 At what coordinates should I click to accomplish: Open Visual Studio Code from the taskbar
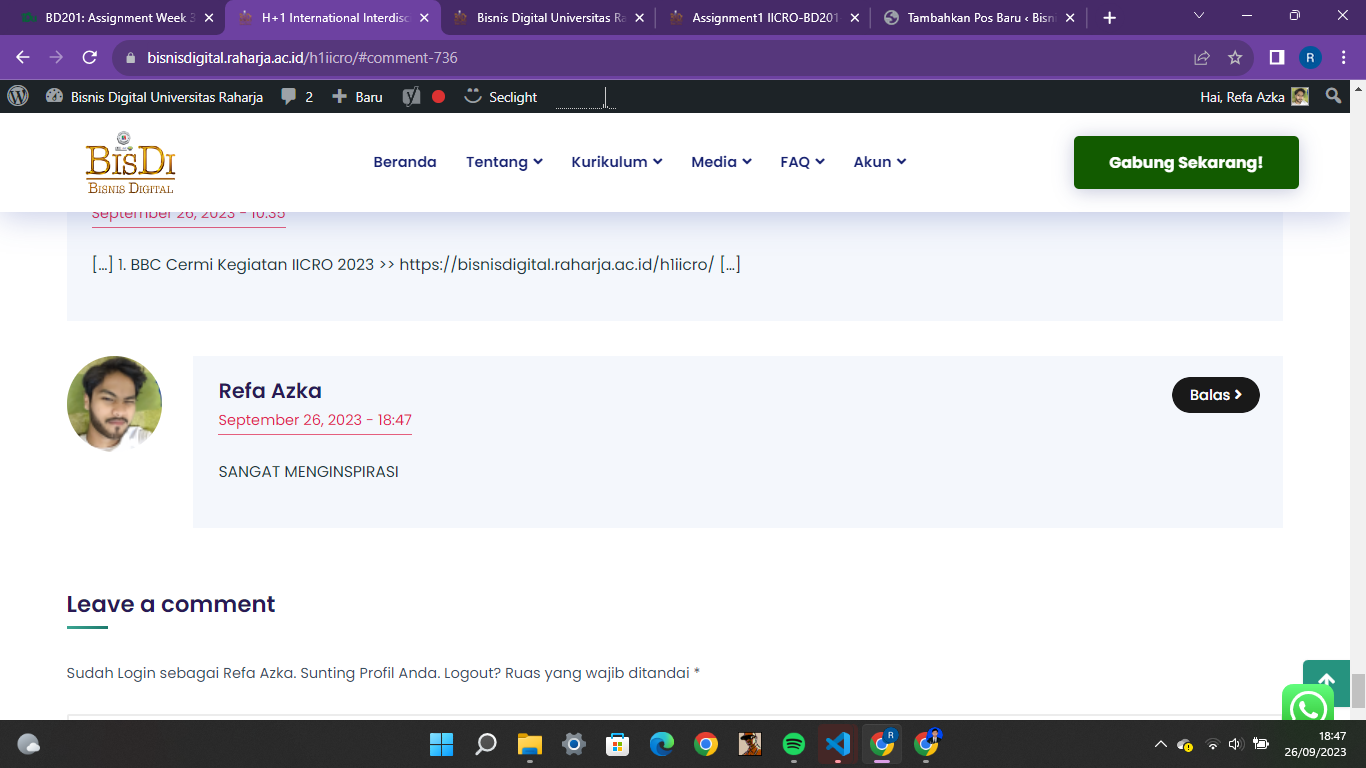[838, 744]
